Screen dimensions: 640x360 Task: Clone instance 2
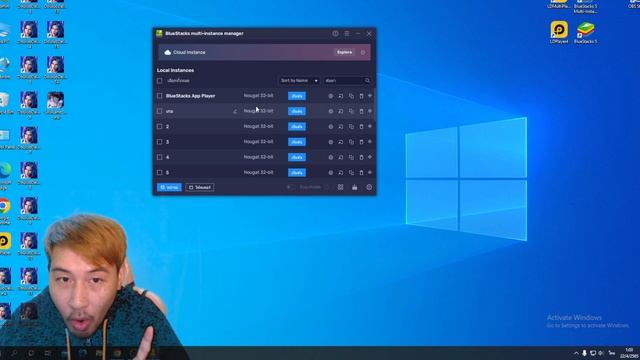pyautogui.click(x=351, y=127)
